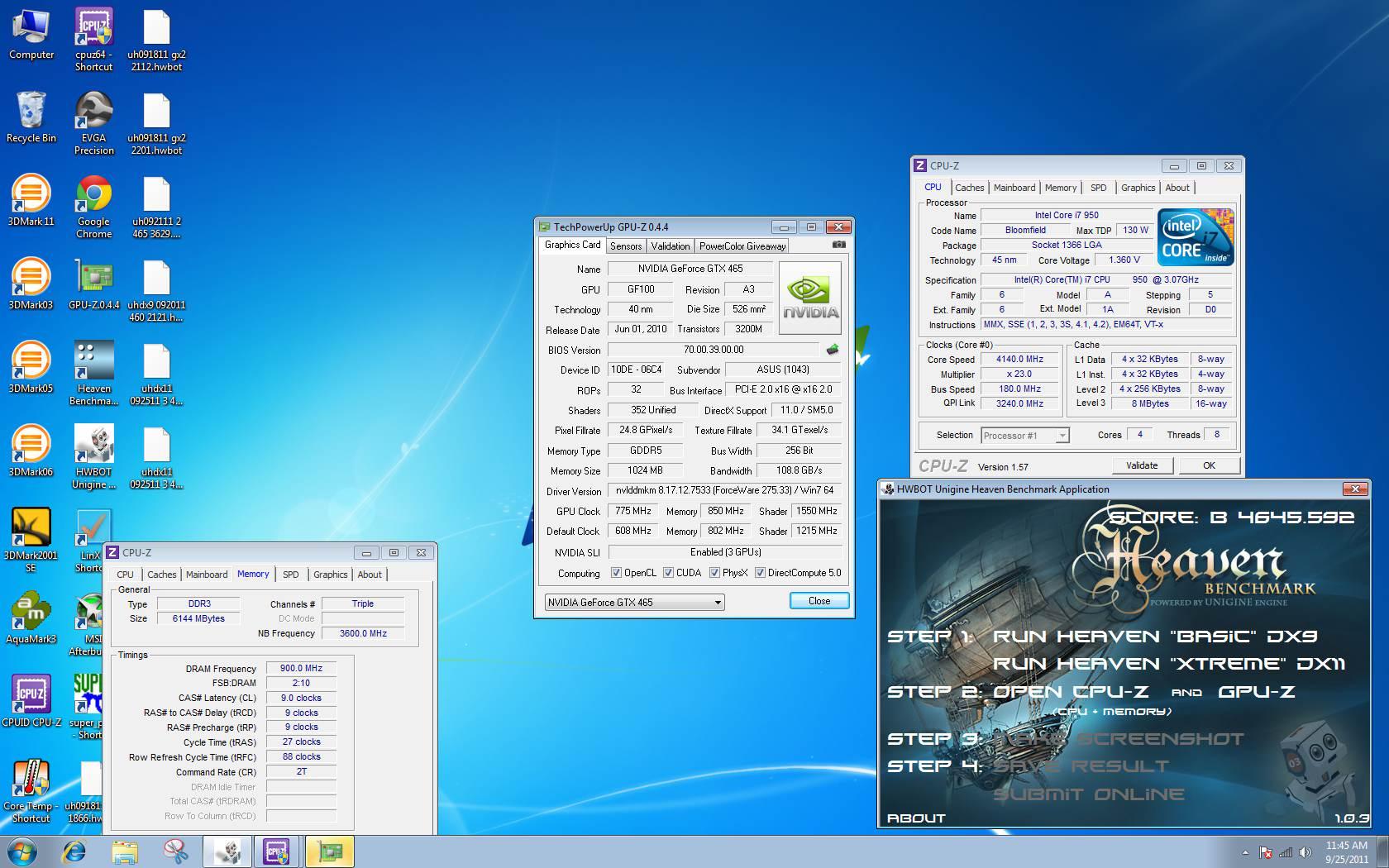Open Internet Explorer from taskbar

coord(74,851)
